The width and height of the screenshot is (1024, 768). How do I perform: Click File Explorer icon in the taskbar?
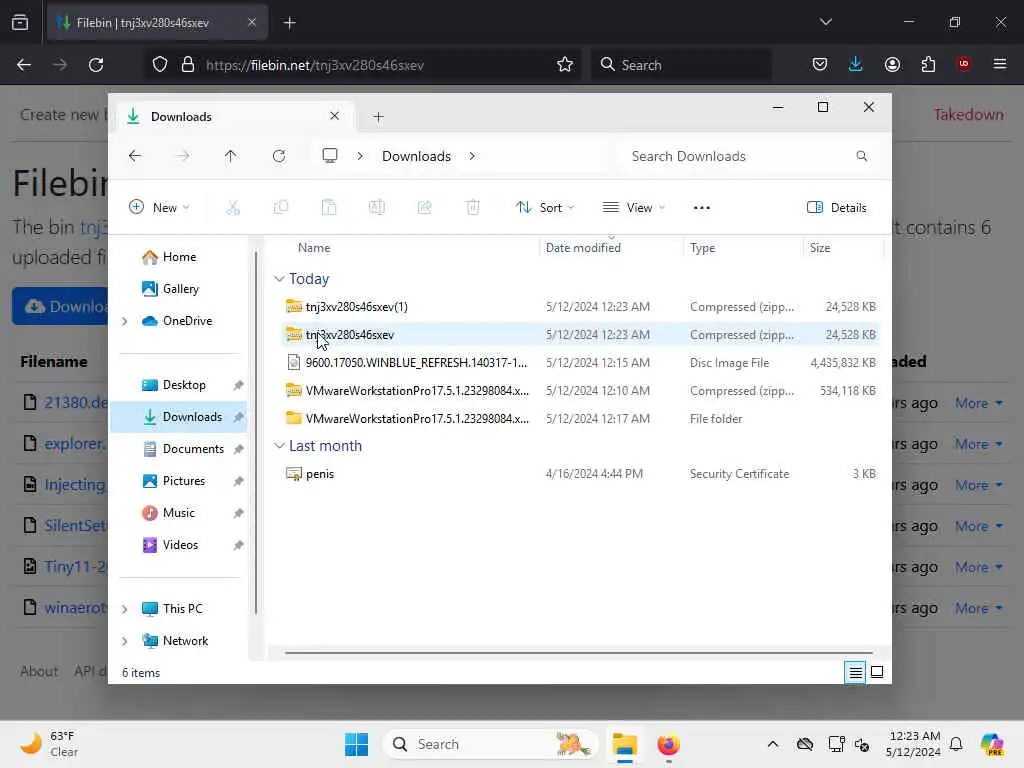pos(624,744)
